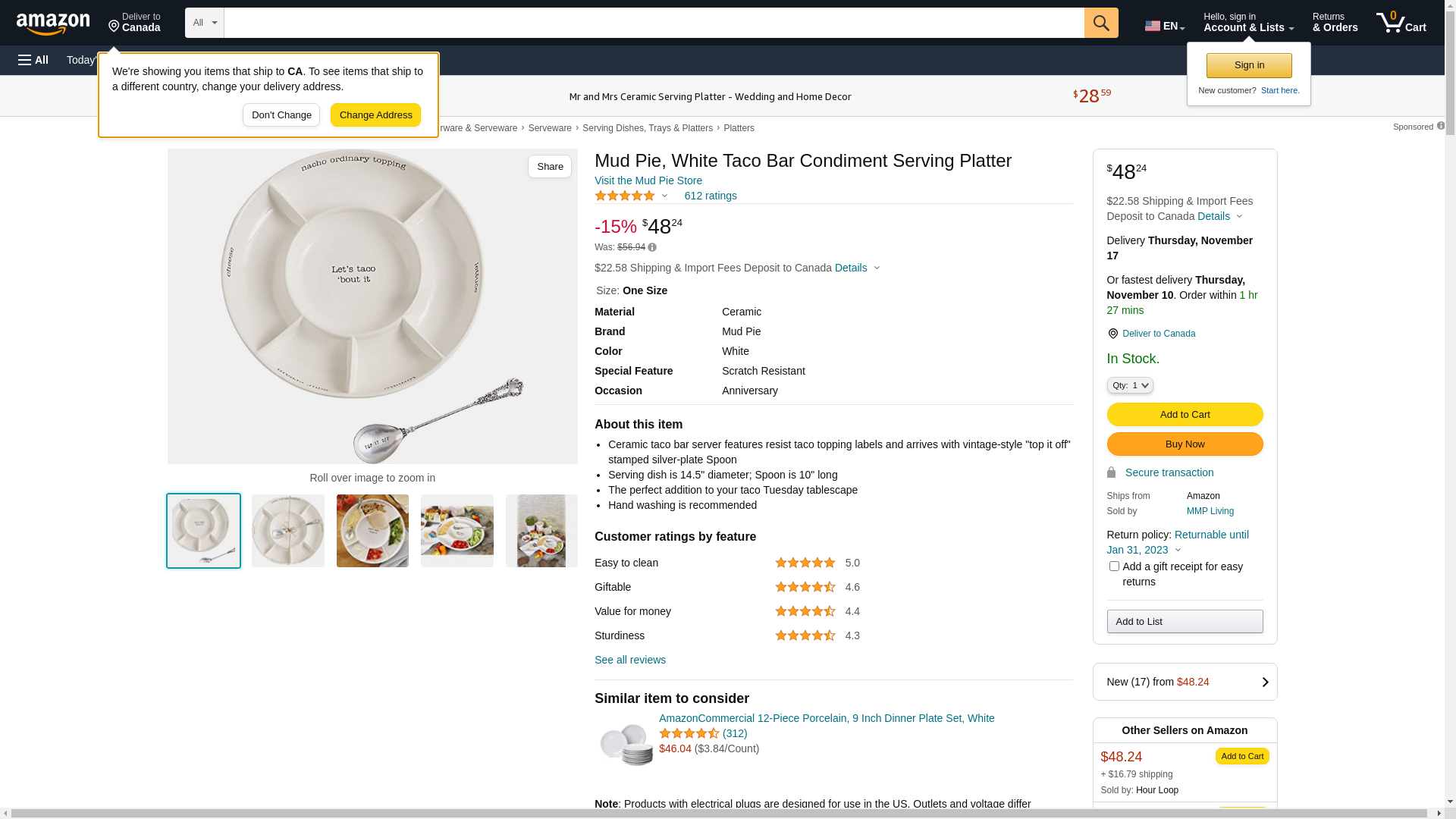Click the search magnifying glass button
1456x819 pixels.
tap(1100, 23)
